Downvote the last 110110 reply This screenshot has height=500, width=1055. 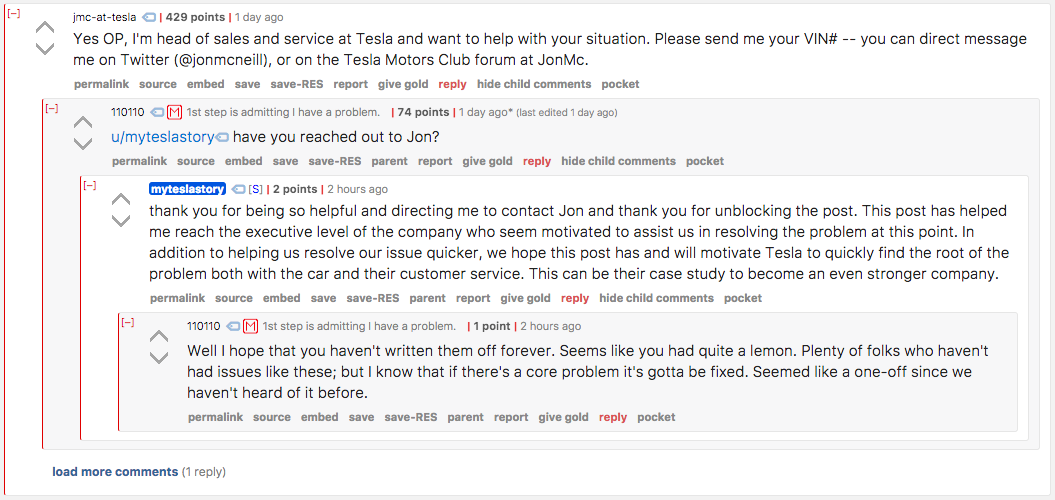(159, 357)
